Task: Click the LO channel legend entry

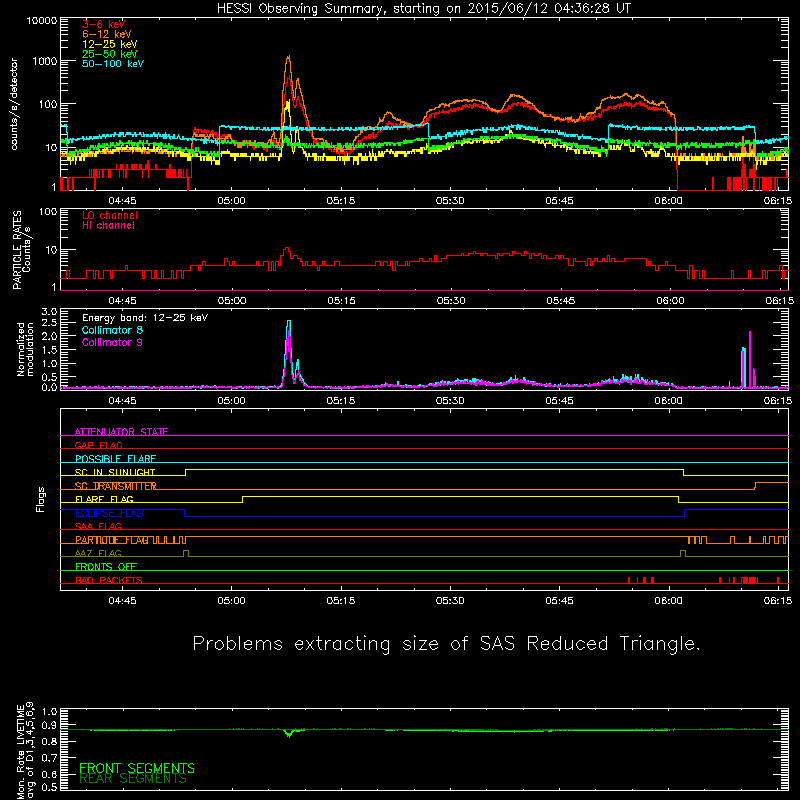Action: click(110, 215)
